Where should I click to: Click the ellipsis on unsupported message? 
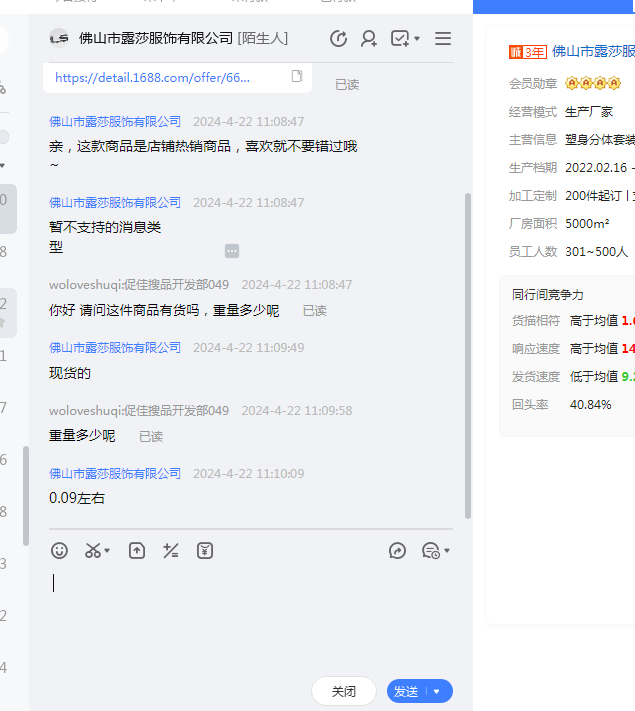click(232, 251)
